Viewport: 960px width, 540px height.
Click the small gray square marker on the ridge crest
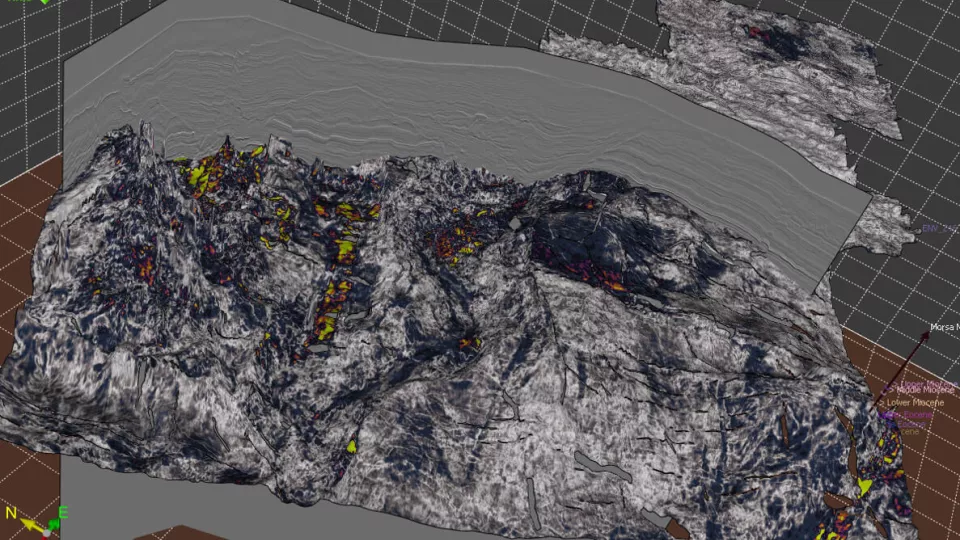515,225
